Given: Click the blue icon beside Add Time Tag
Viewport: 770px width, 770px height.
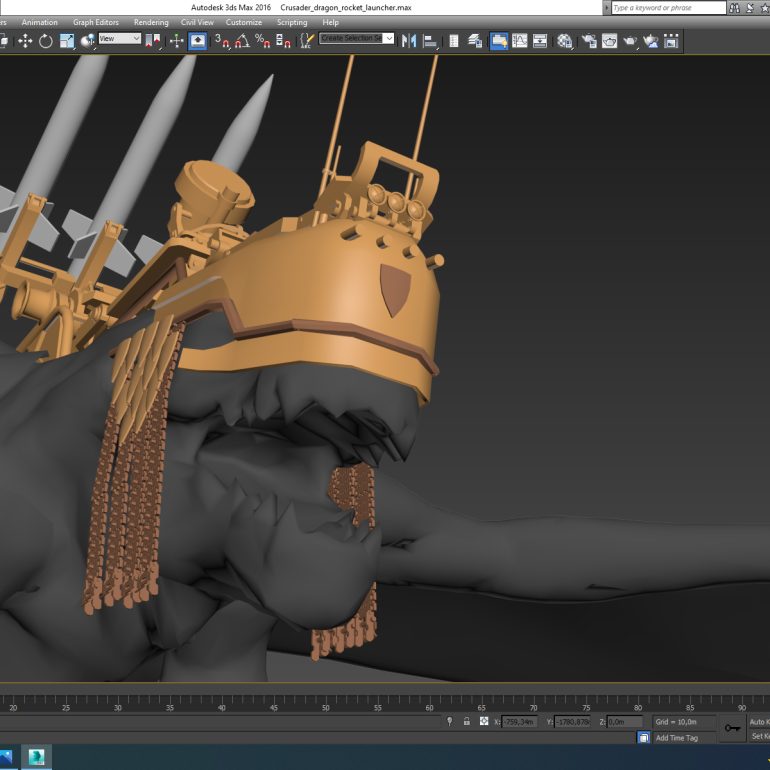Looking at the screenshot, I should coord(643,738).
